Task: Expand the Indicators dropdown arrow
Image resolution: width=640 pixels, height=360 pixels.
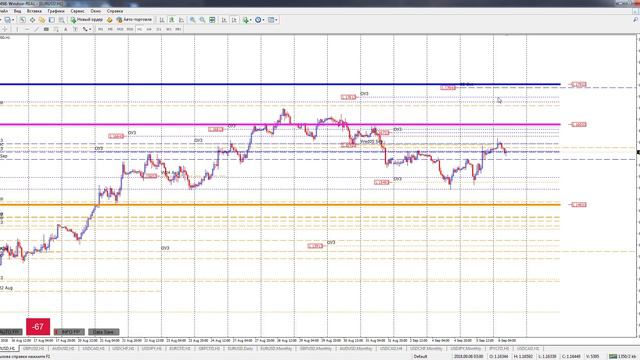Action: 251,20
